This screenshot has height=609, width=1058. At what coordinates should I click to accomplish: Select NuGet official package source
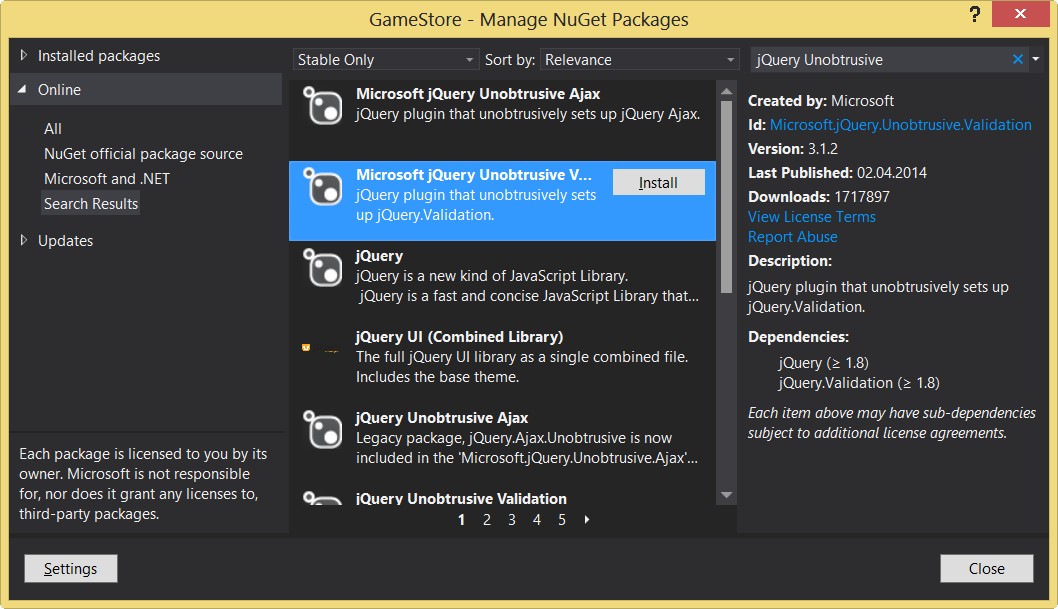tap(143, 154)
